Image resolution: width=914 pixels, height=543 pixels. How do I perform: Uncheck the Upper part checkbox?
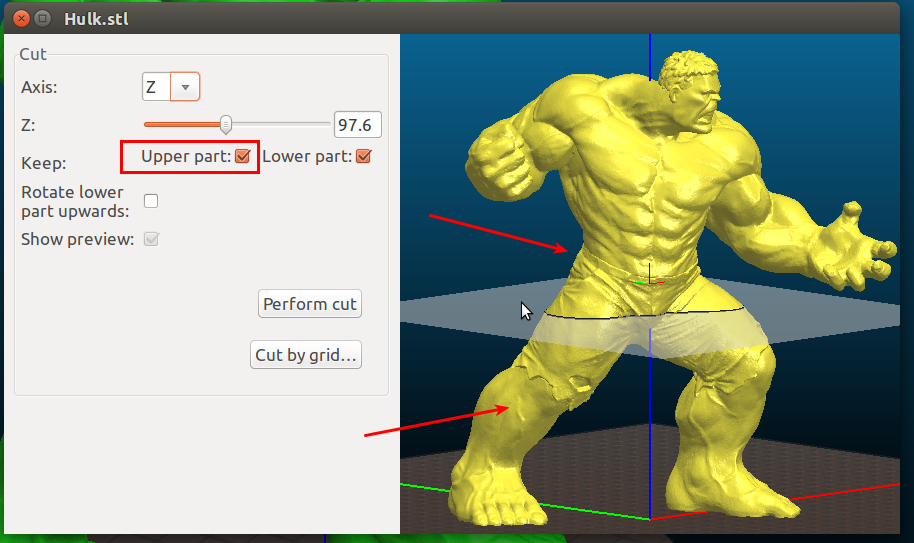click(x=242, y=156)
